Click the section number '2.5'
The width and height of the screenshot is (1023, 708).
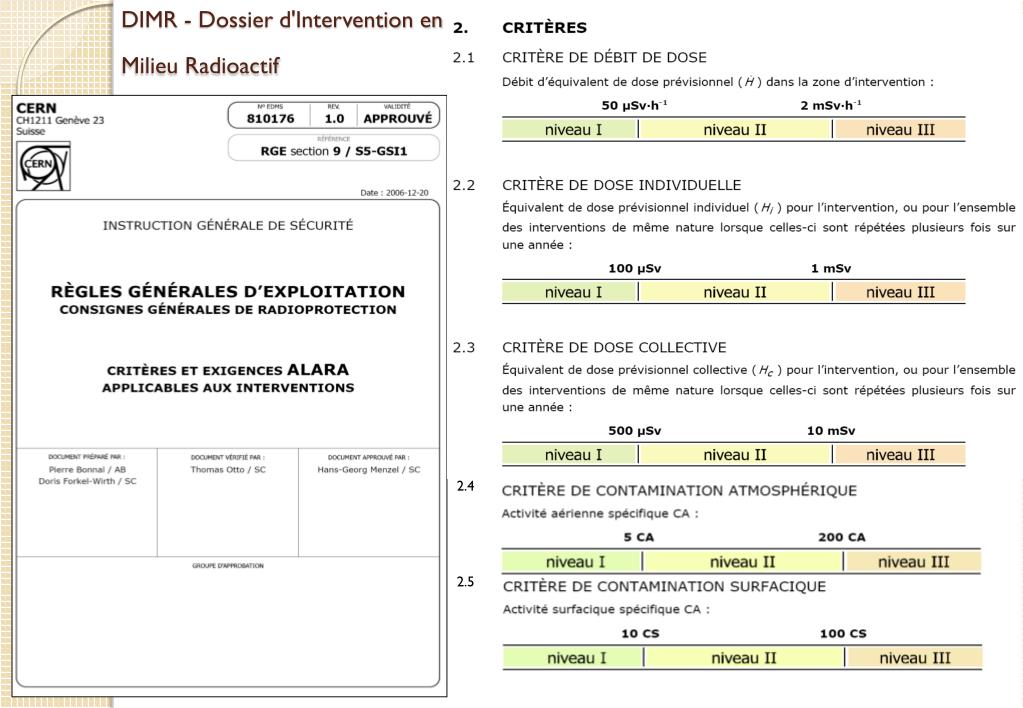pyautogui.click(x=465, y=582)
